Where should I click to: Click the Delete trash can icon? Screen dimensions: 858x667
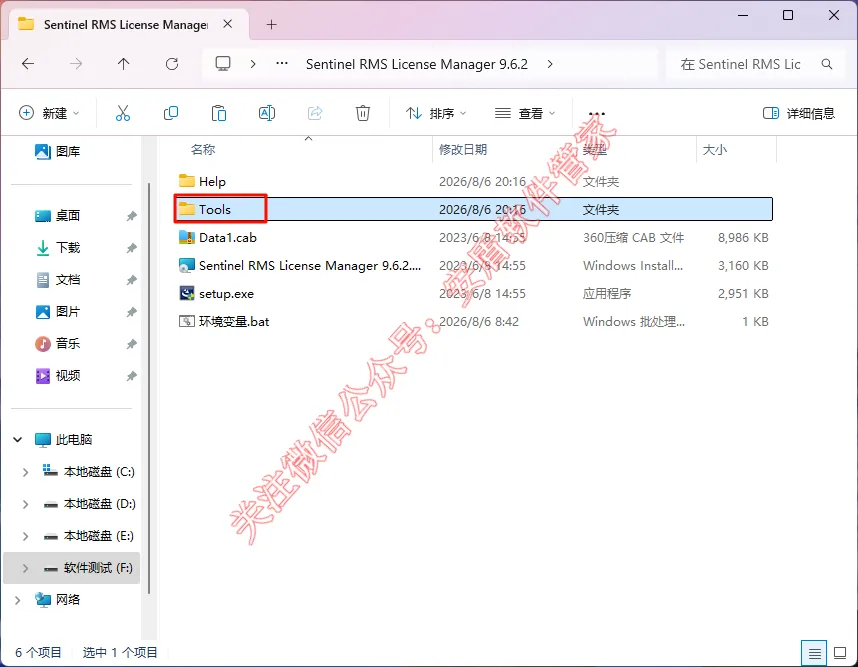point(363,113)
